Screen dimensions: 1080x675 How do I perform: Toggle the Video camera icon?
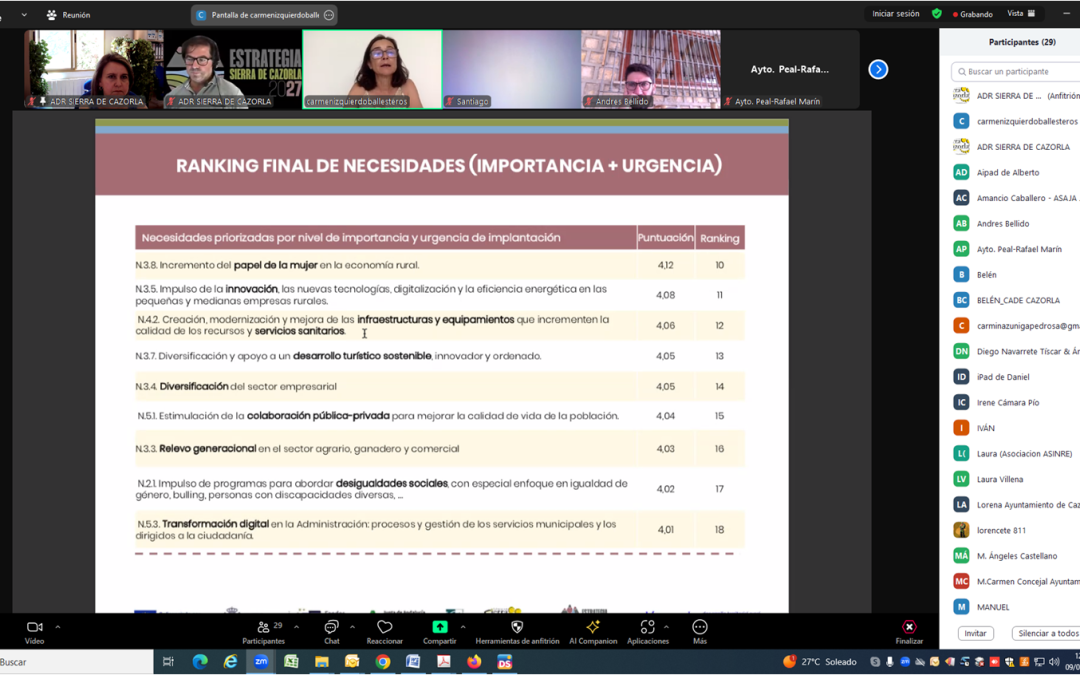click(34, 627)
